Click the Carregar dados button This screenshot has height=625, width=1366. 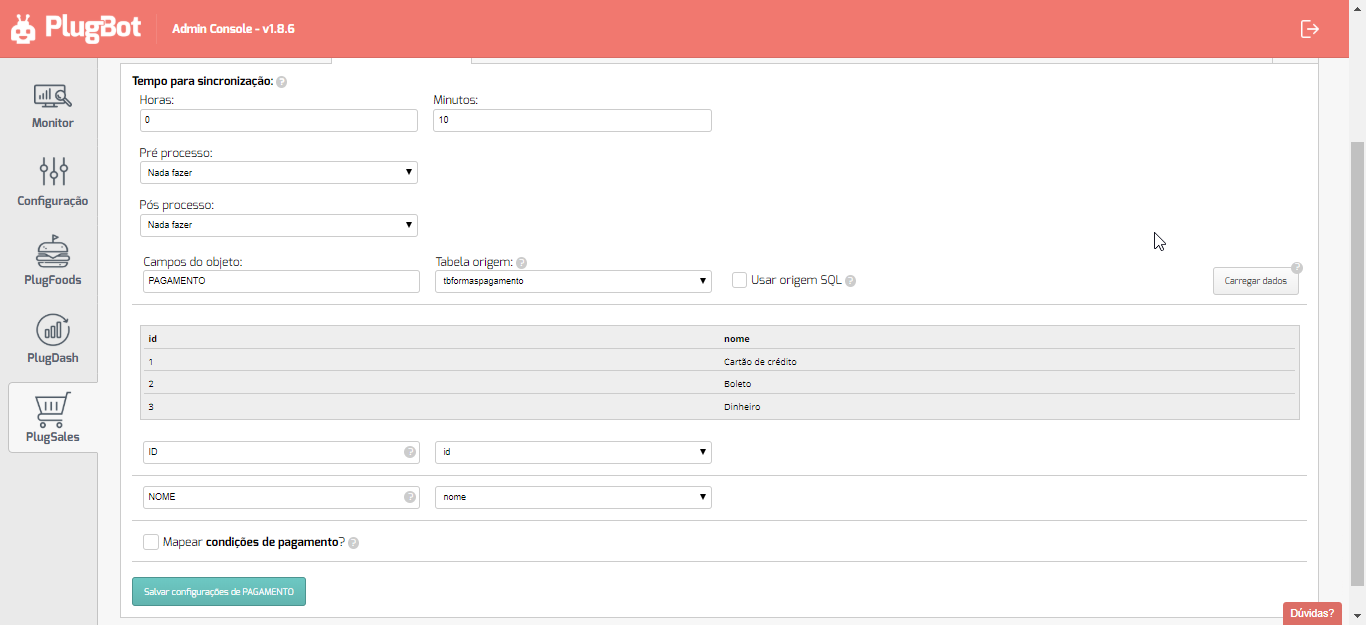point(1255,281)
